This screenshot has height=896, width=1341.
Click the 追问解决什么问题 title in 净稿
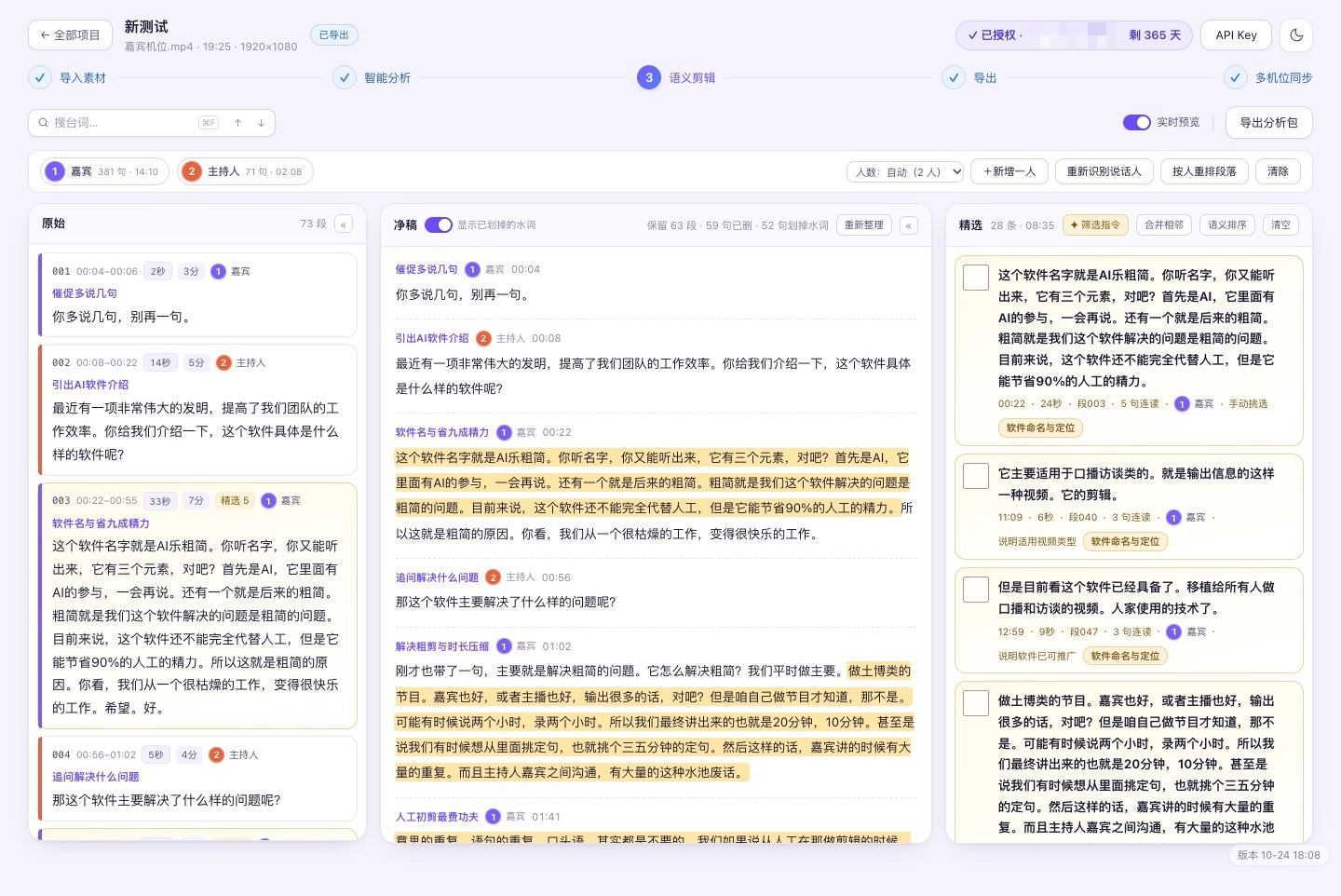[x=437, y=577]
